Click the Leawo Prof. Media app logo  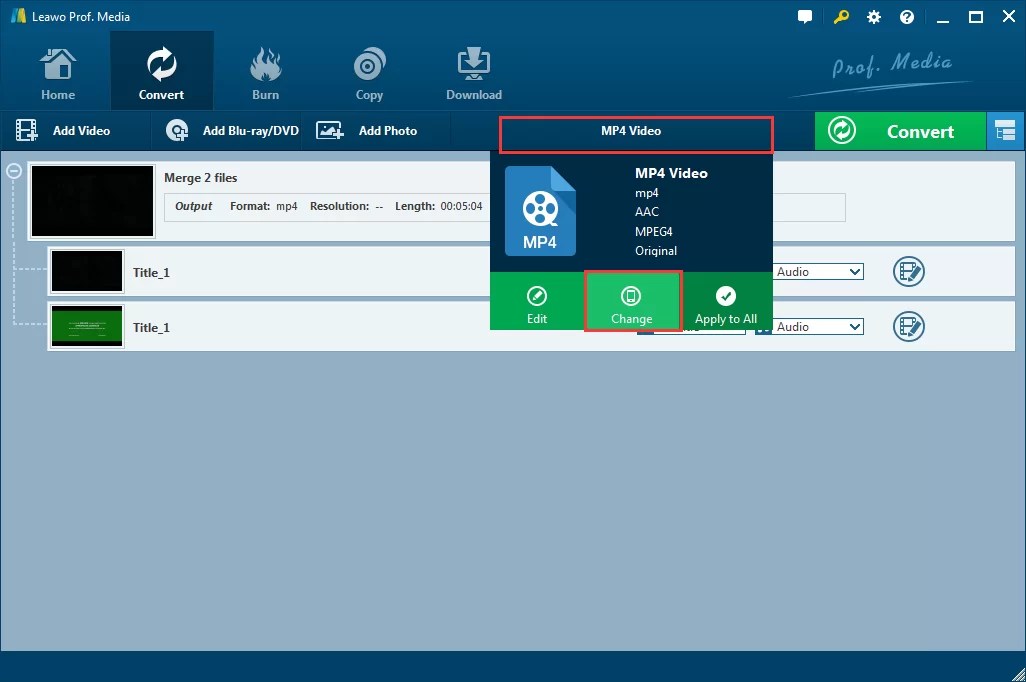(18, 16)
